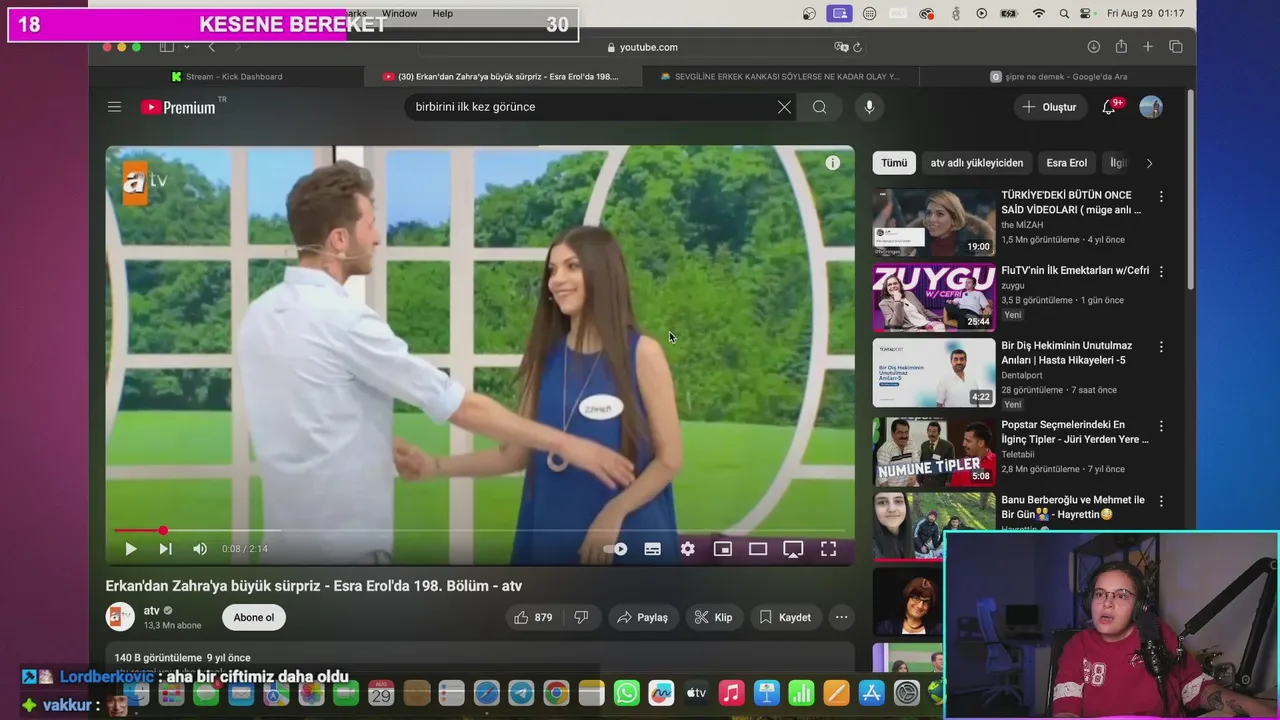Screen dimensions: 1280x720
Task: Open the YouTube hamburger guide menu
Action: click(x=114, y=107)
